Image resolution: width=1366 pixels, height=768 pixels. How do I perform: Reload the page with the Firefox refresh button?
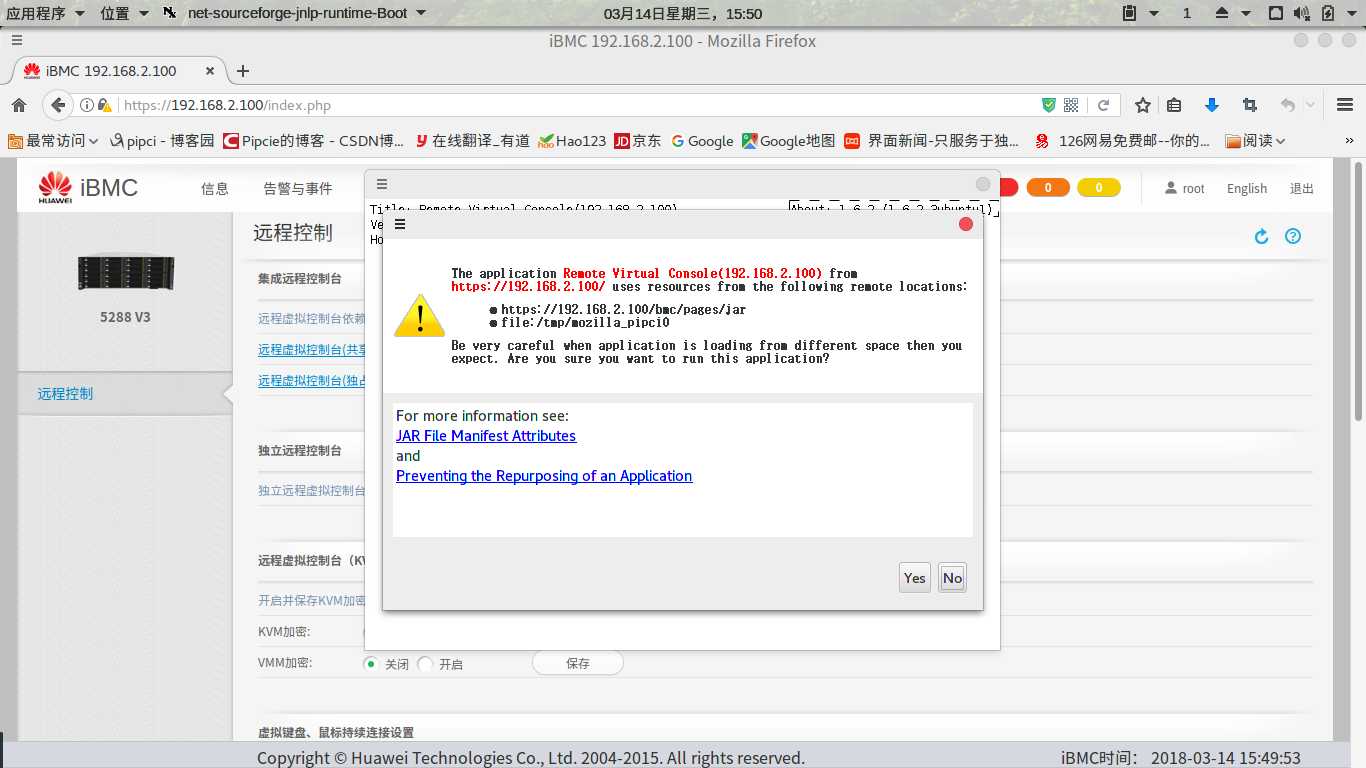pyautogui.click(x=1103, y=105)
